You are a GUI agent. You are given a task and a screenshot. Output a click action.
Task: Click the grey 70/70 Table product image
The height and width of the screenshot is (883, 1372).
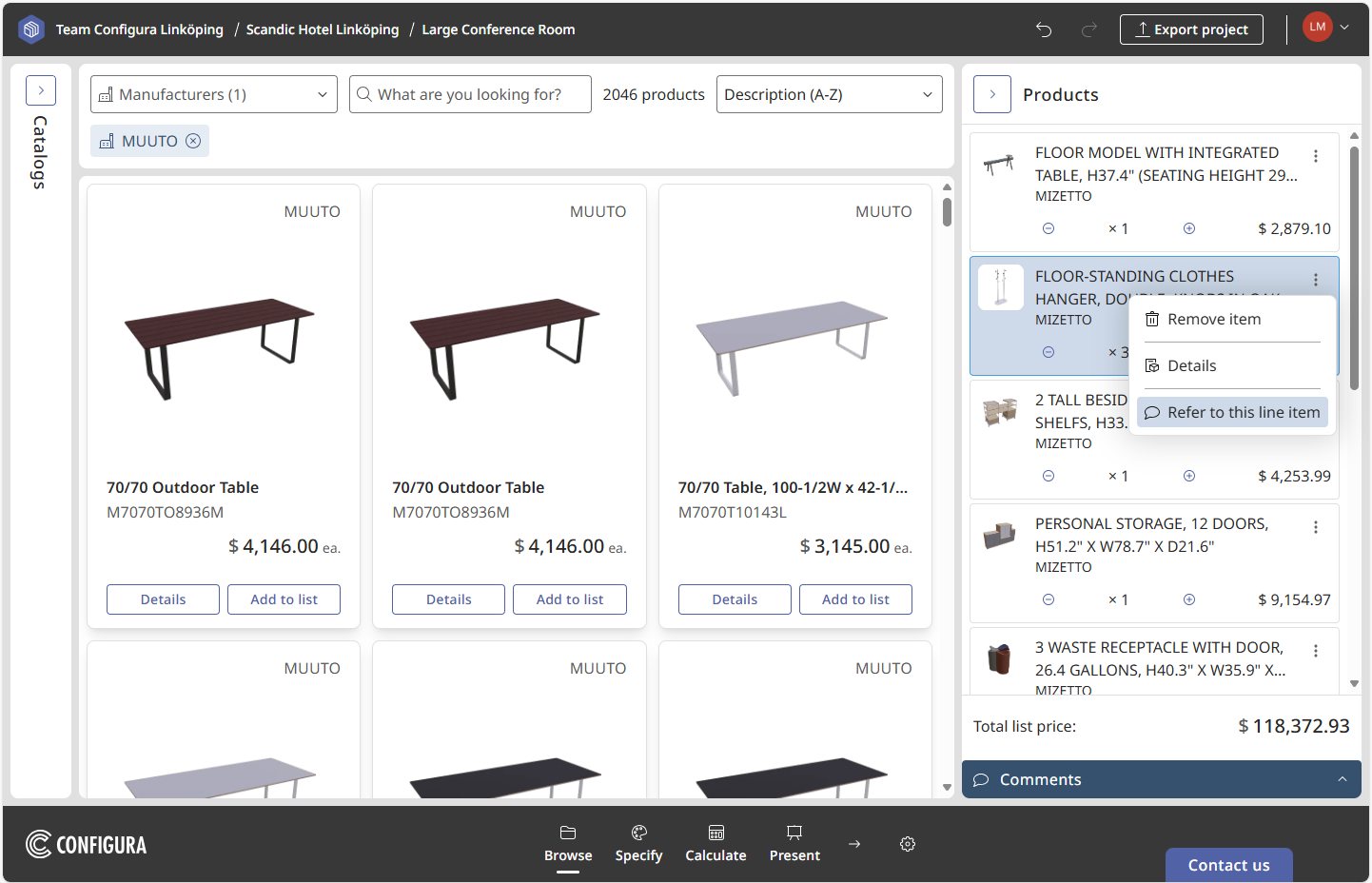[x=793, y=347]
